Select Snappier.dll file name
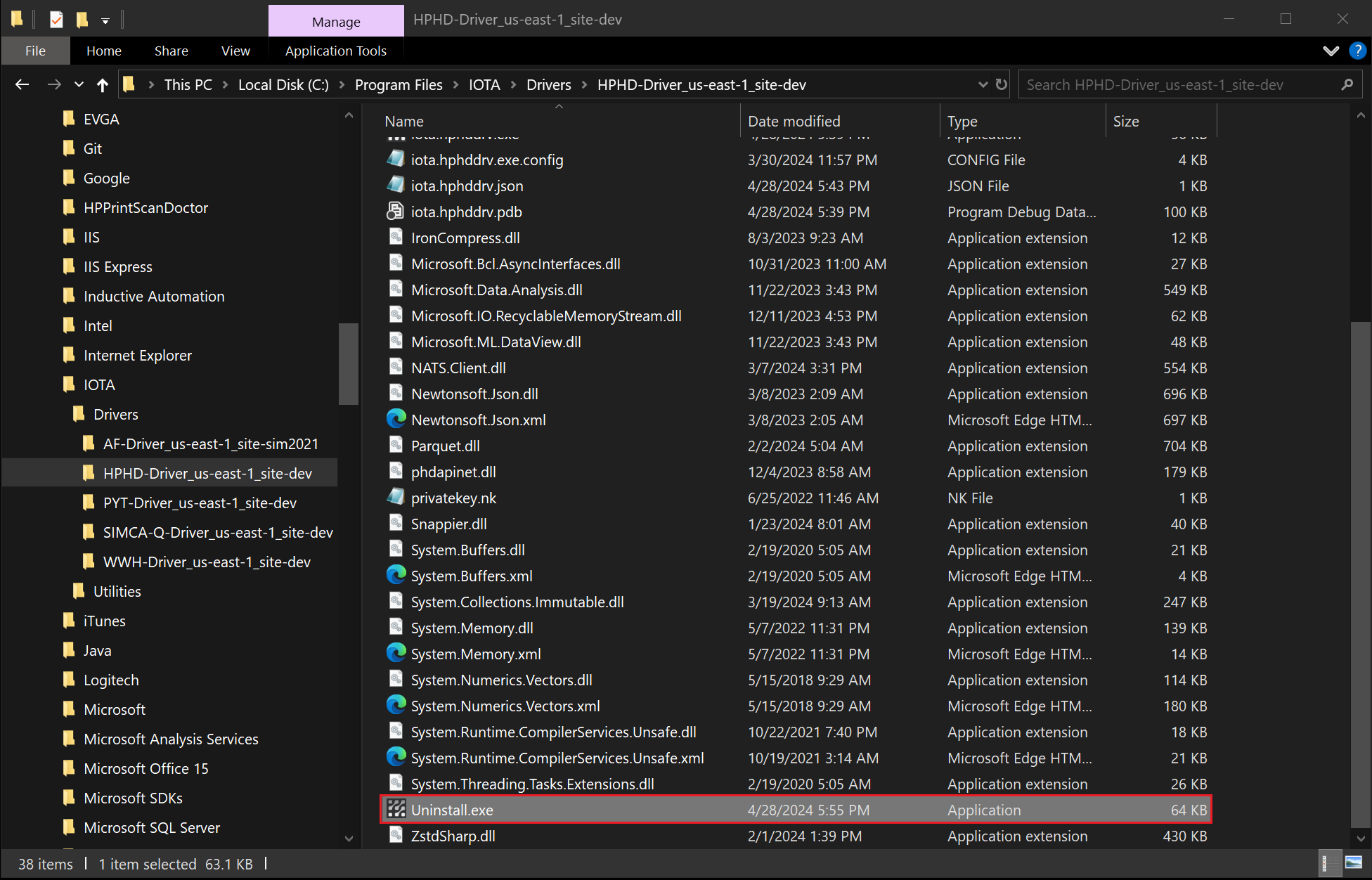The image size is (1372, 880). coord(448,524)
